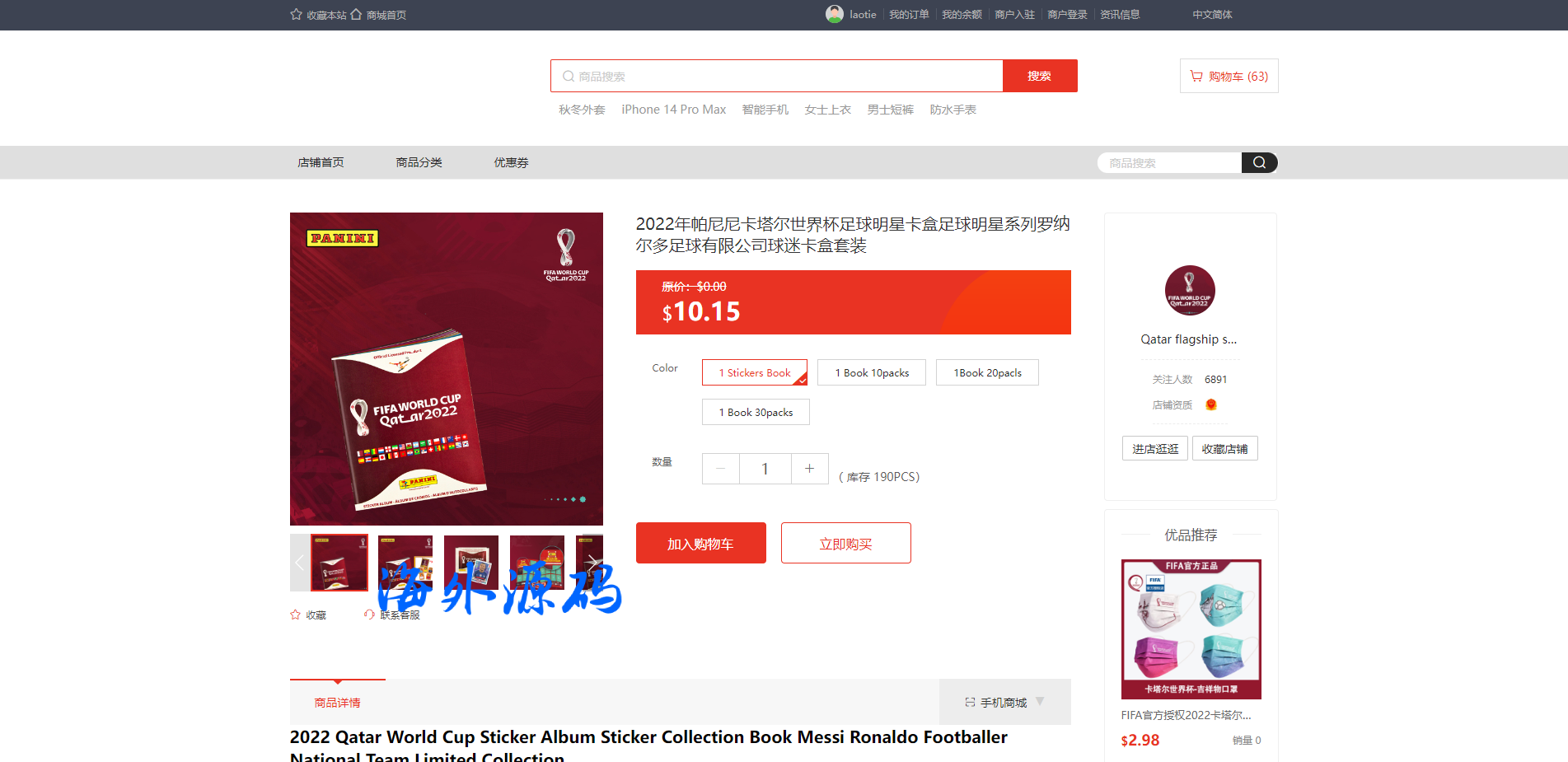Select the 1 Book 10packs option
1568x762 pixels.
click(872, 372)
